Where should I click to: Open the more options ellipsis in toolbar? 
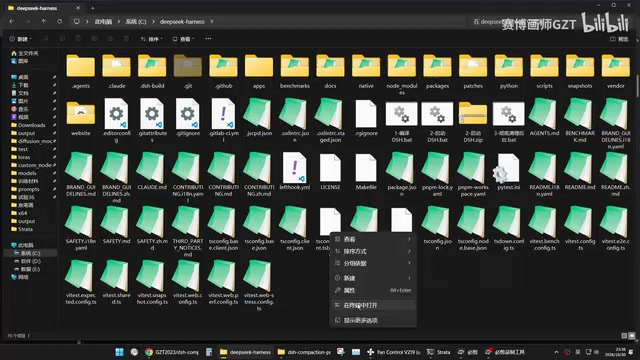coord(208,39)
